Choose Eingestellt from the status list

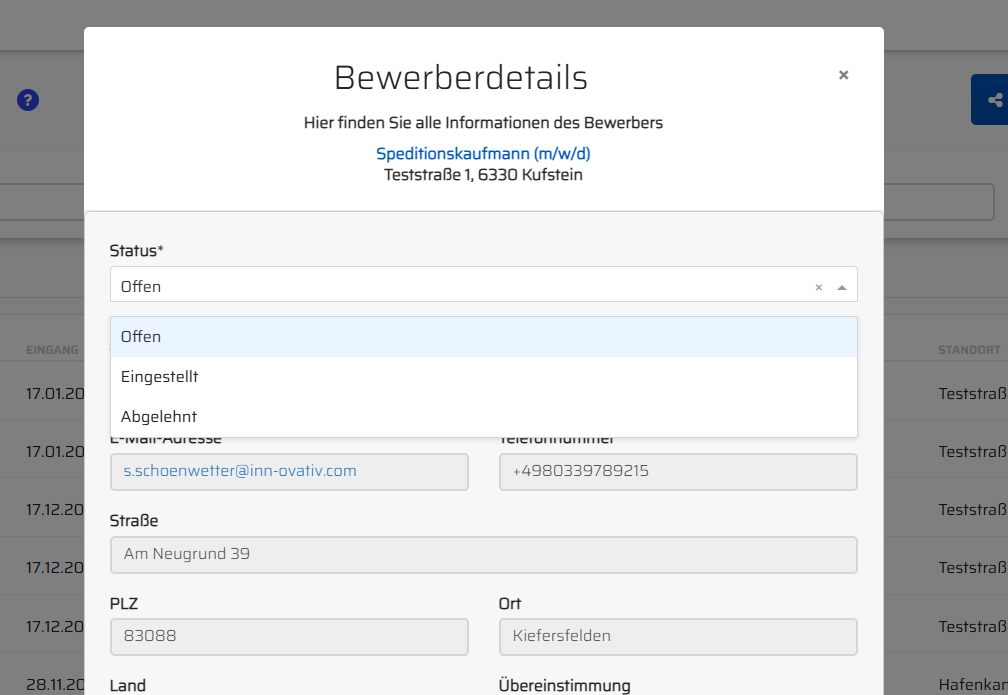coord(483,377)
